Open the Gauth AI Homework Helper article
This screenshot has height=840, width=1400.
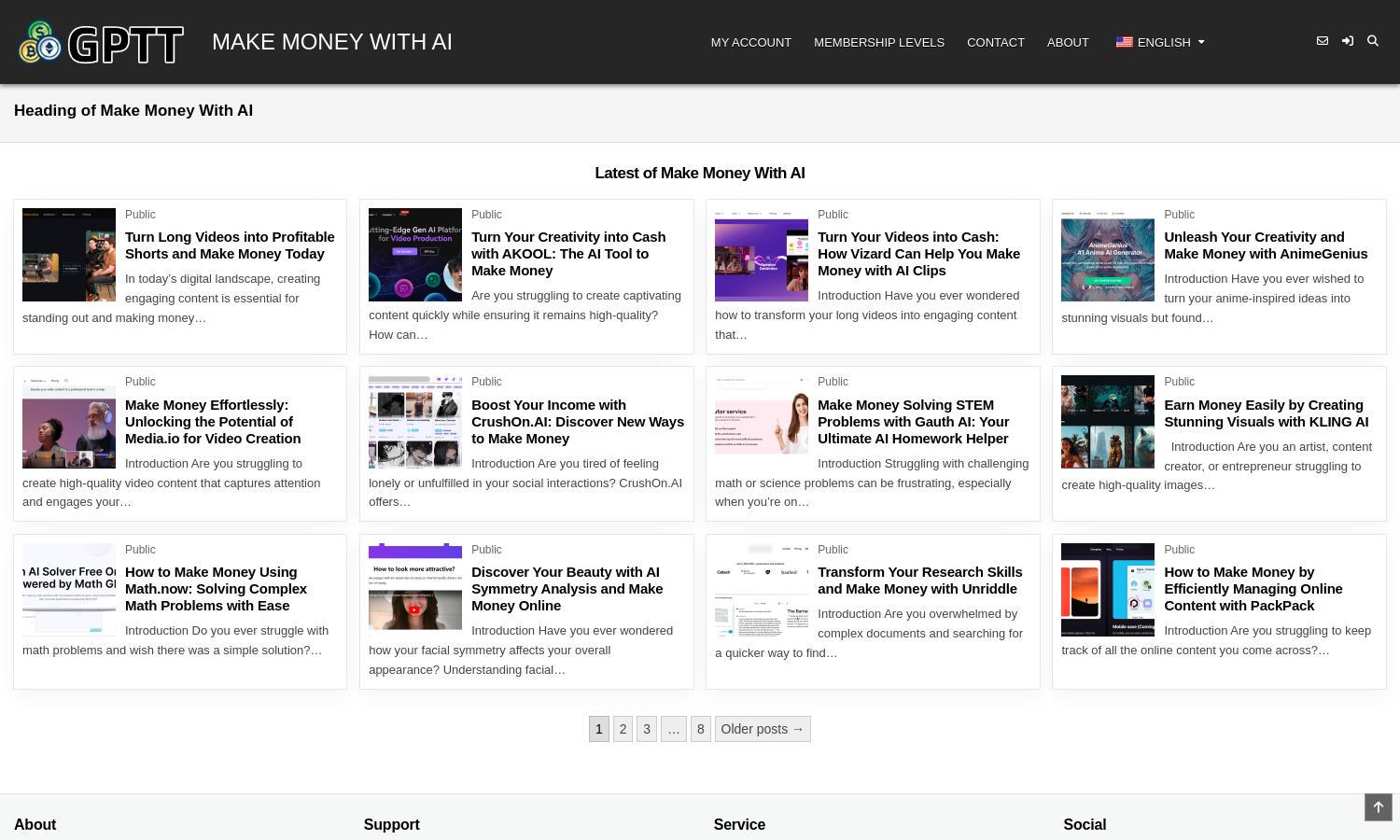coord(913,422)
